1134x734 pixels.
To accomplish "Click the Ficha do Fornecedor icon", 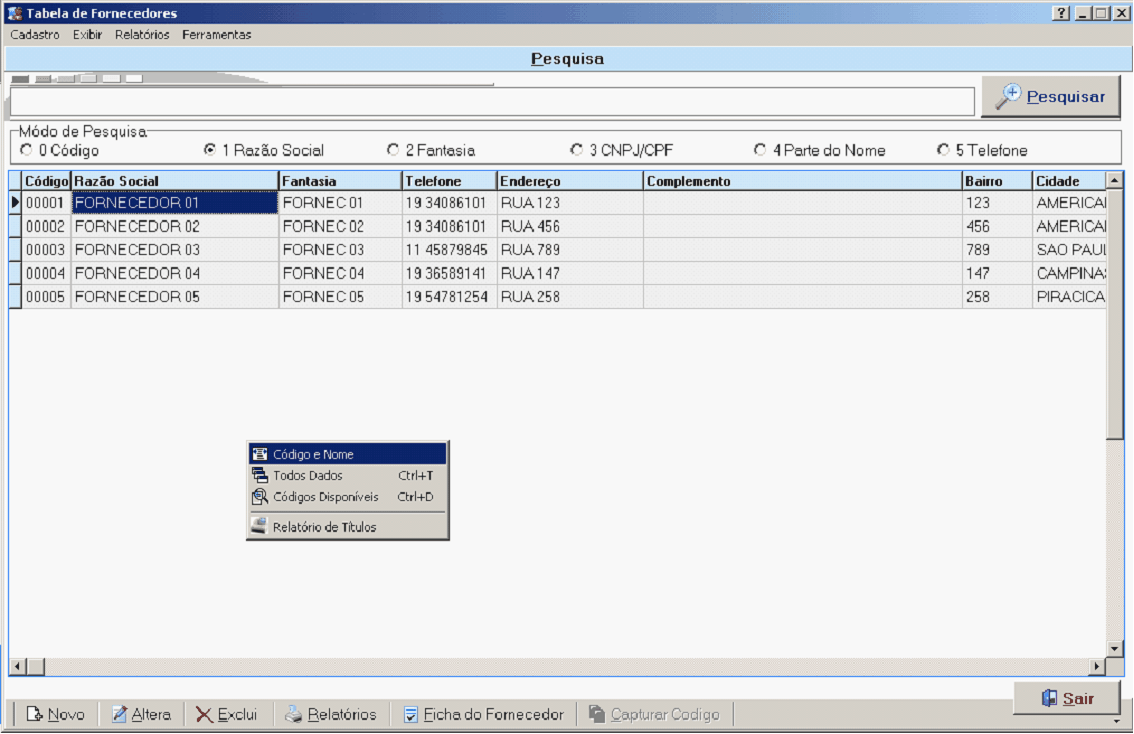I will (410, 714).
